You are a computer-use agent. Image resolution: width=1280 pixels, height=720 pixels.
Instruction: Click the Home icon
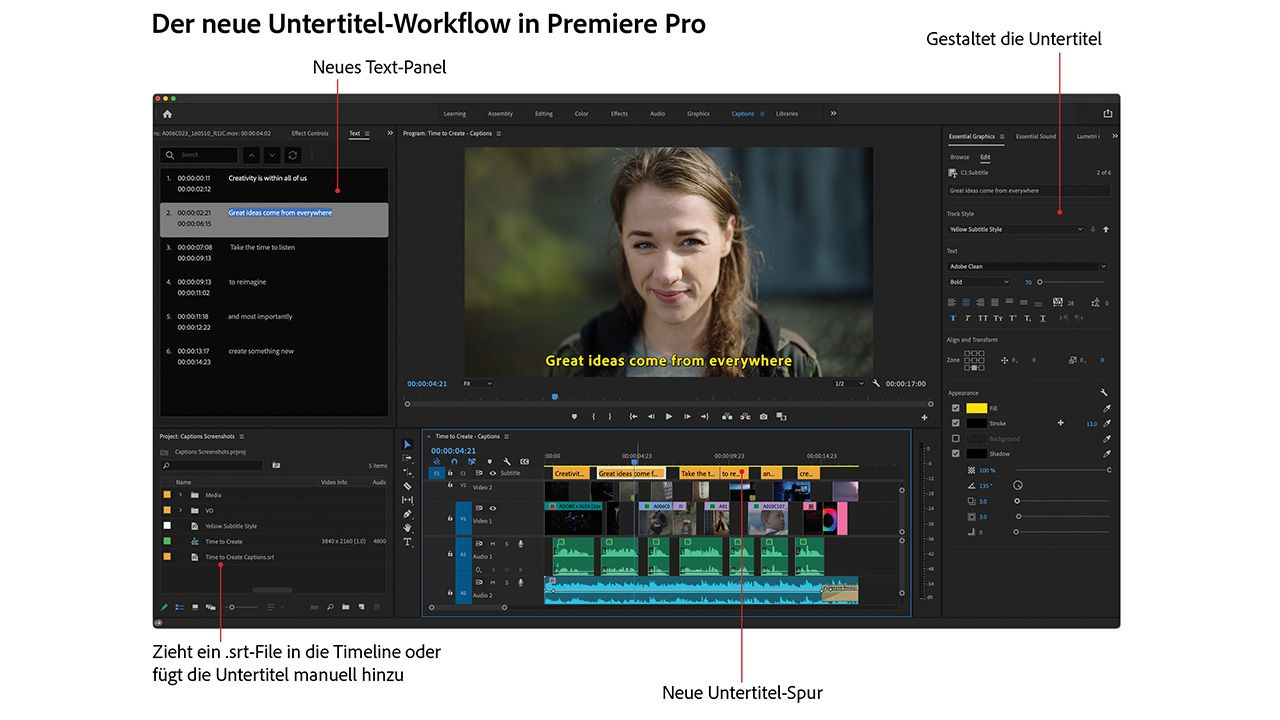pos(167,114)
